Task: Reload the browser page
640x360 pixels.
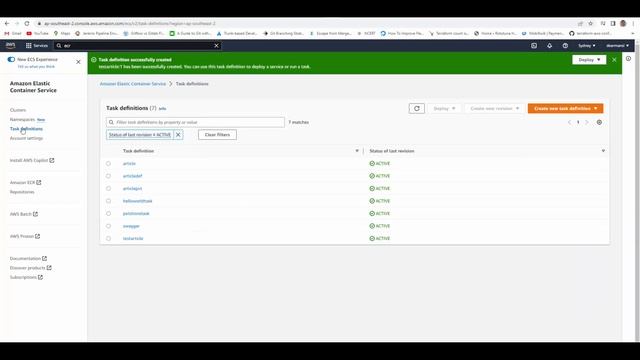Action: point(27,24)
